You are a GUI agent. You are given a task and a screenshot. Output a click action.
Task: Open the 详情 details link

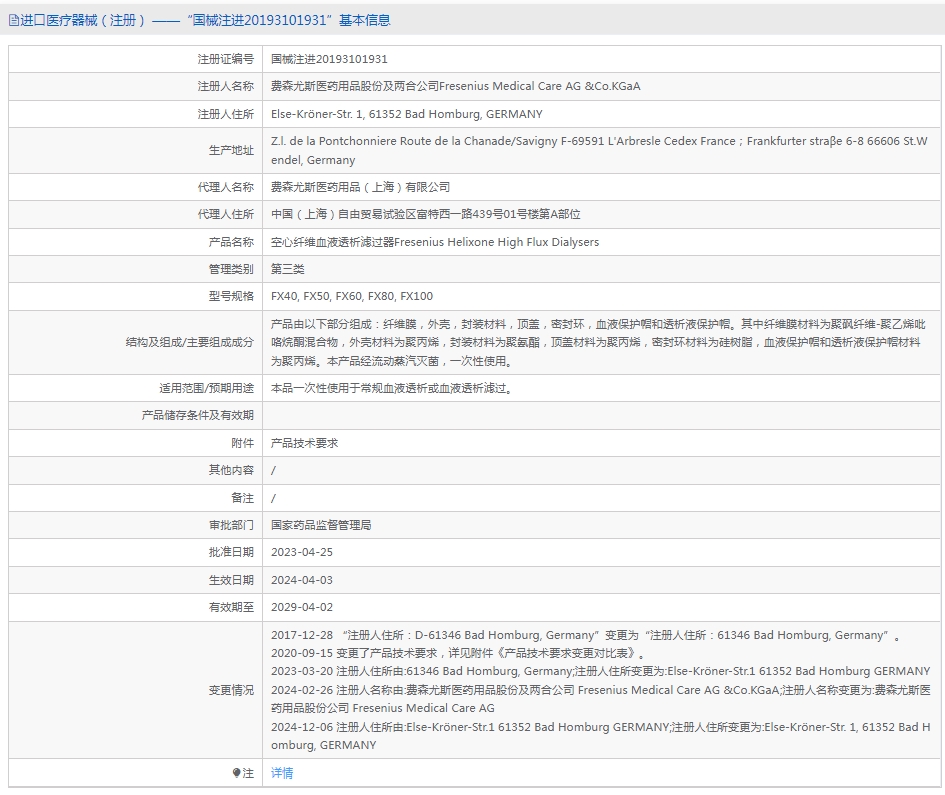282,773
